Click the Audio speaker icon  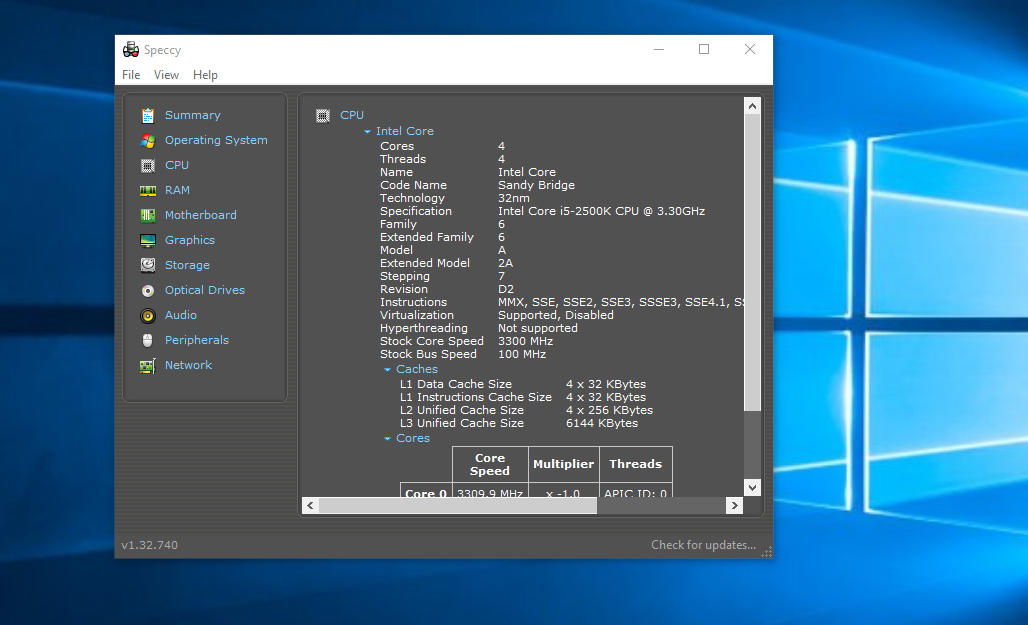(x=148, y=315)
